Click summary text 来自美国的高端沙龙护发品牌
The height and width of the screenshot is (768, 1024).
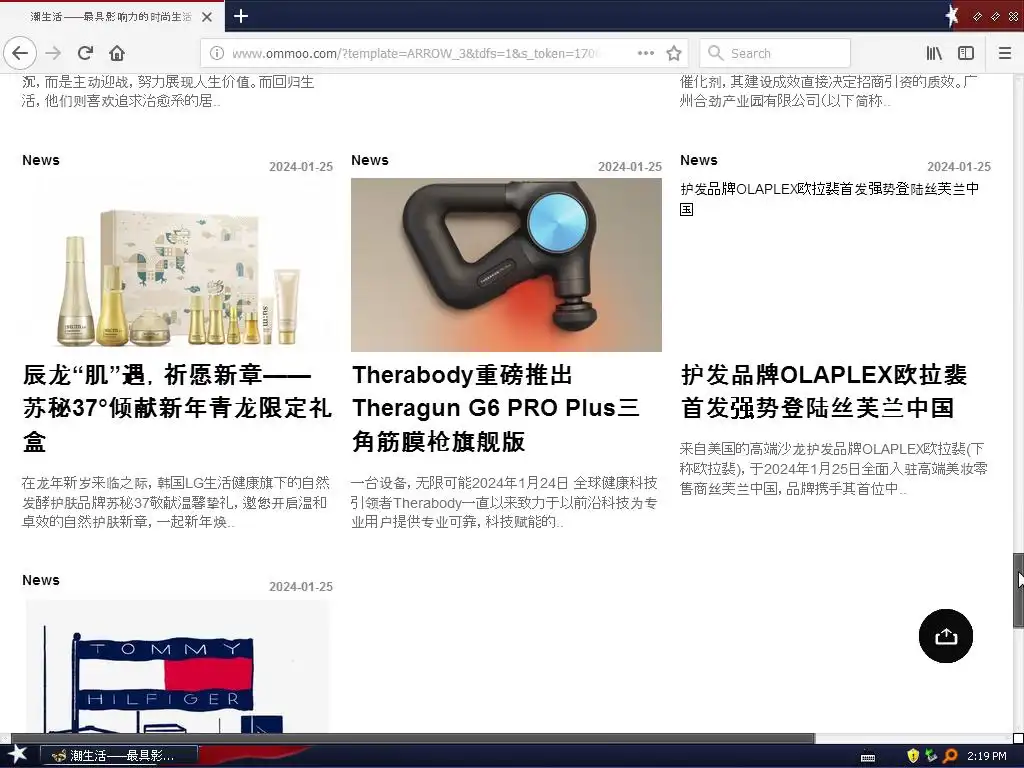click(x=833, y=469)
